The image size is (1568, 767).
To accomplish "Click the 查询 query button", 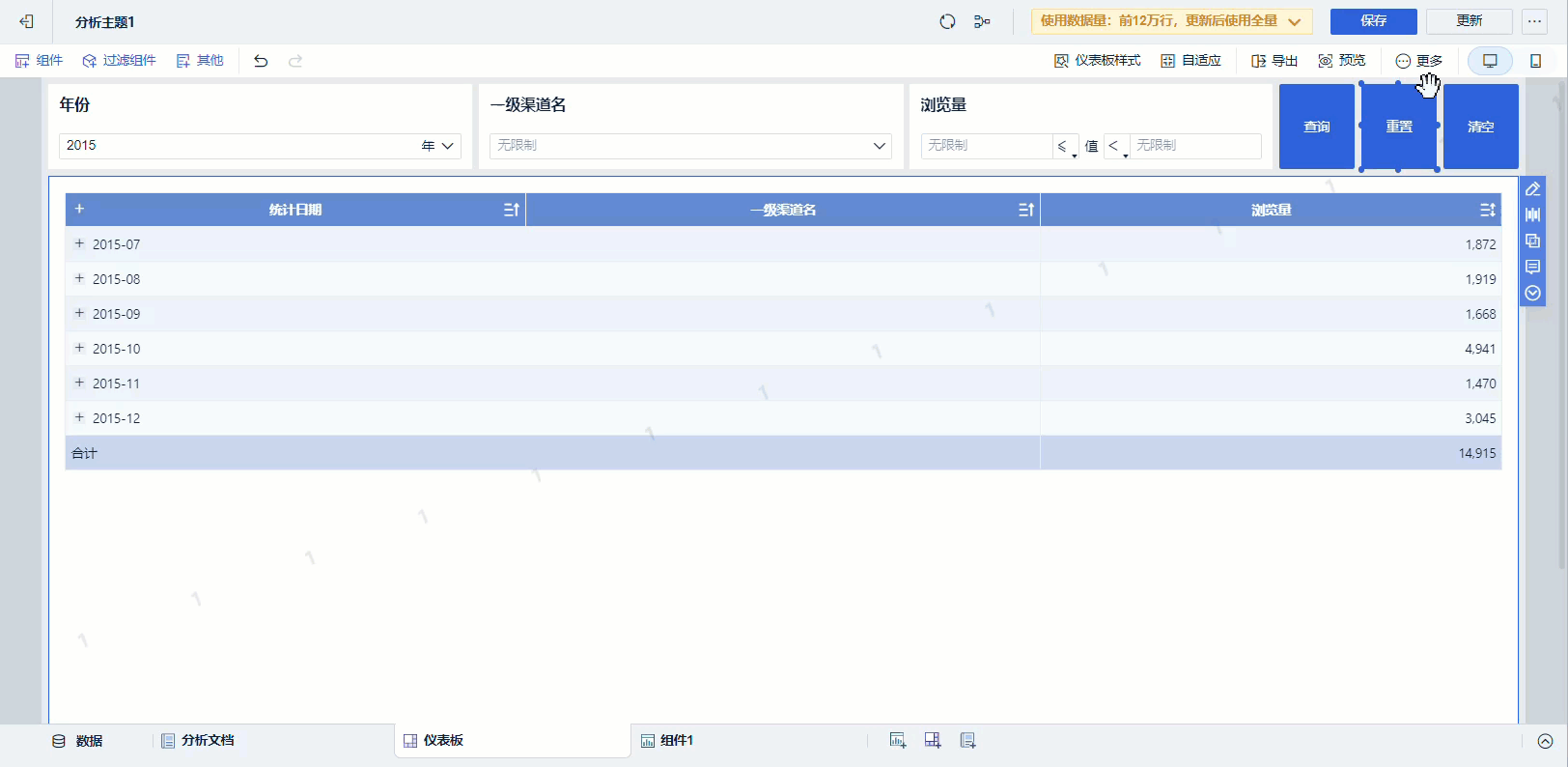I will (1317, 127).
